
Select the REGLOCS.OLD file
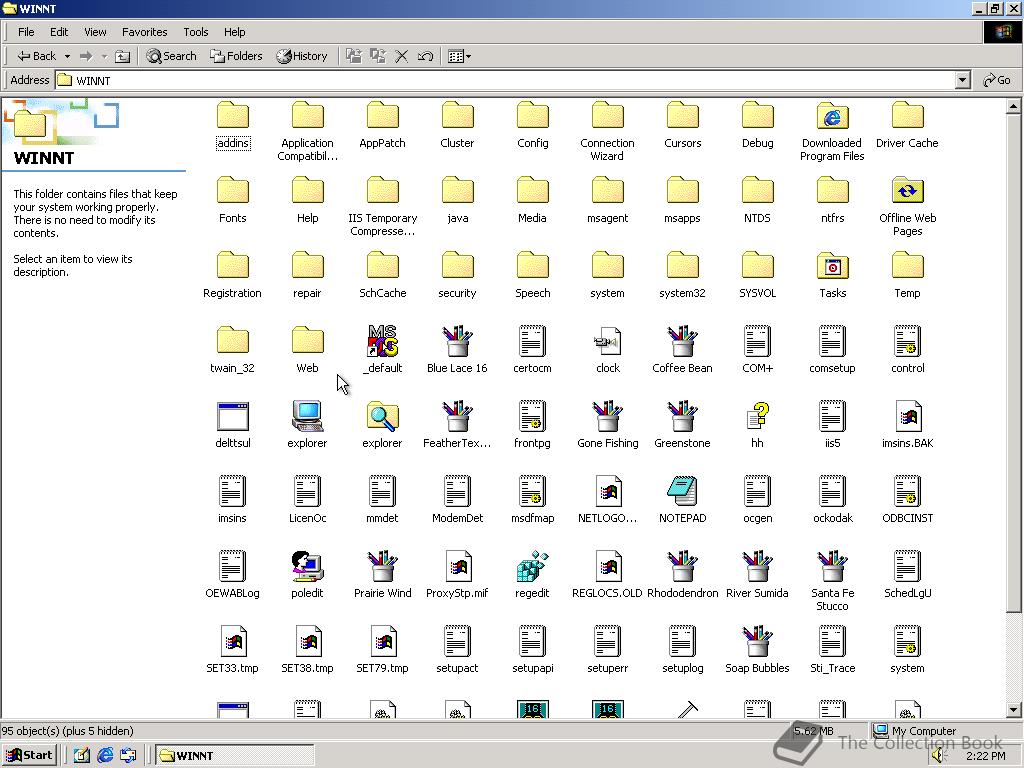(x=607, y=566)
